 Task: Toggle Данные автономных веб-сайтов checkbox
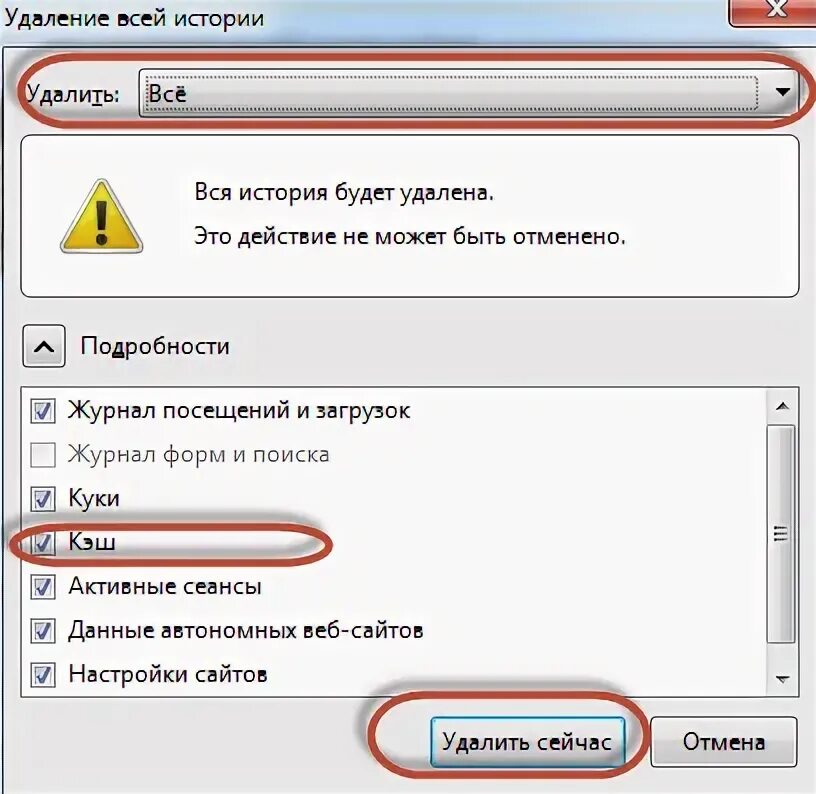click(43, 631)
